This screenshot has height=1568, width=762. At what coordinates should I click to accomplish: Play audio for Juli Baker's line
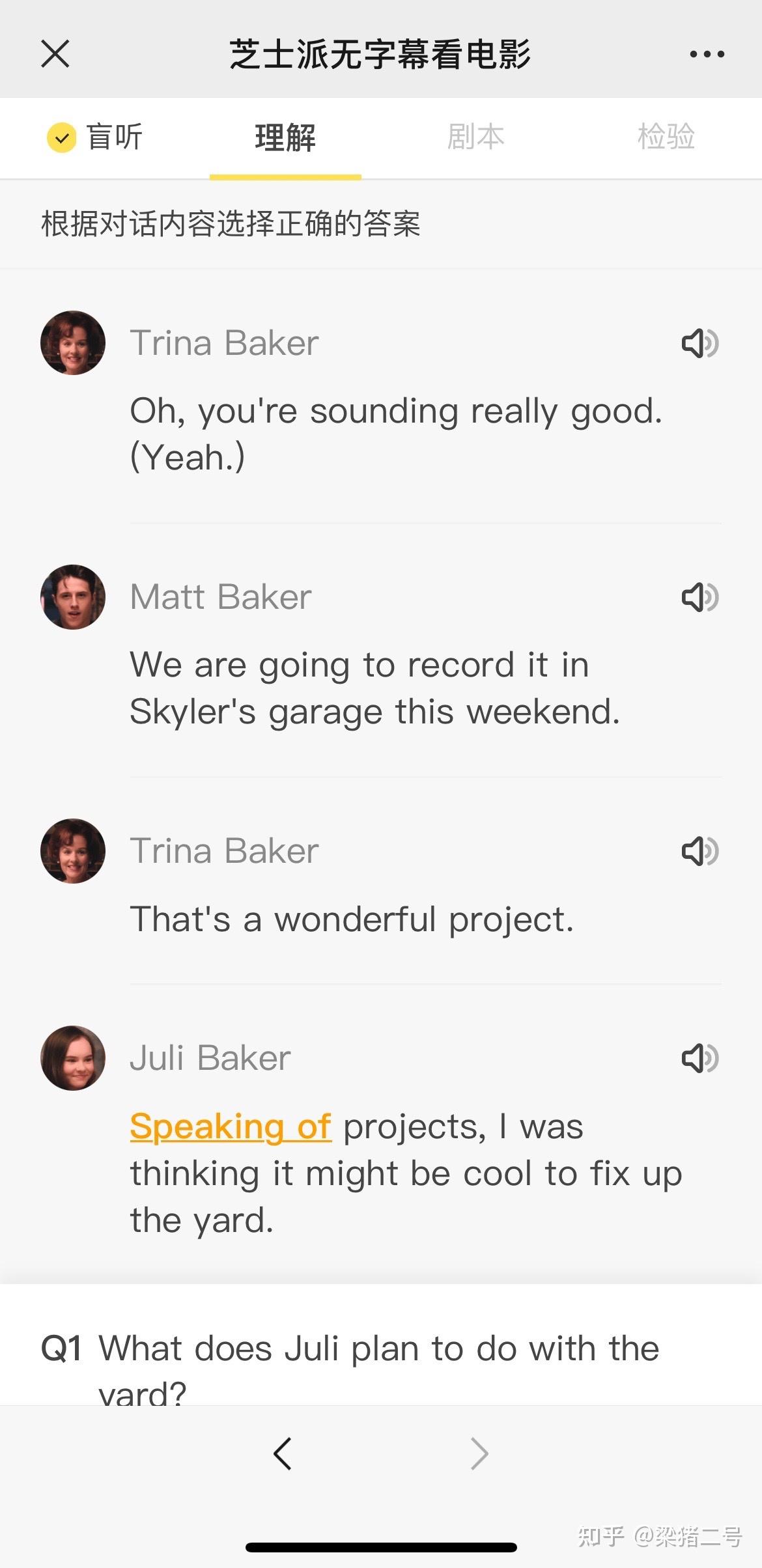tap(700, 1058)
